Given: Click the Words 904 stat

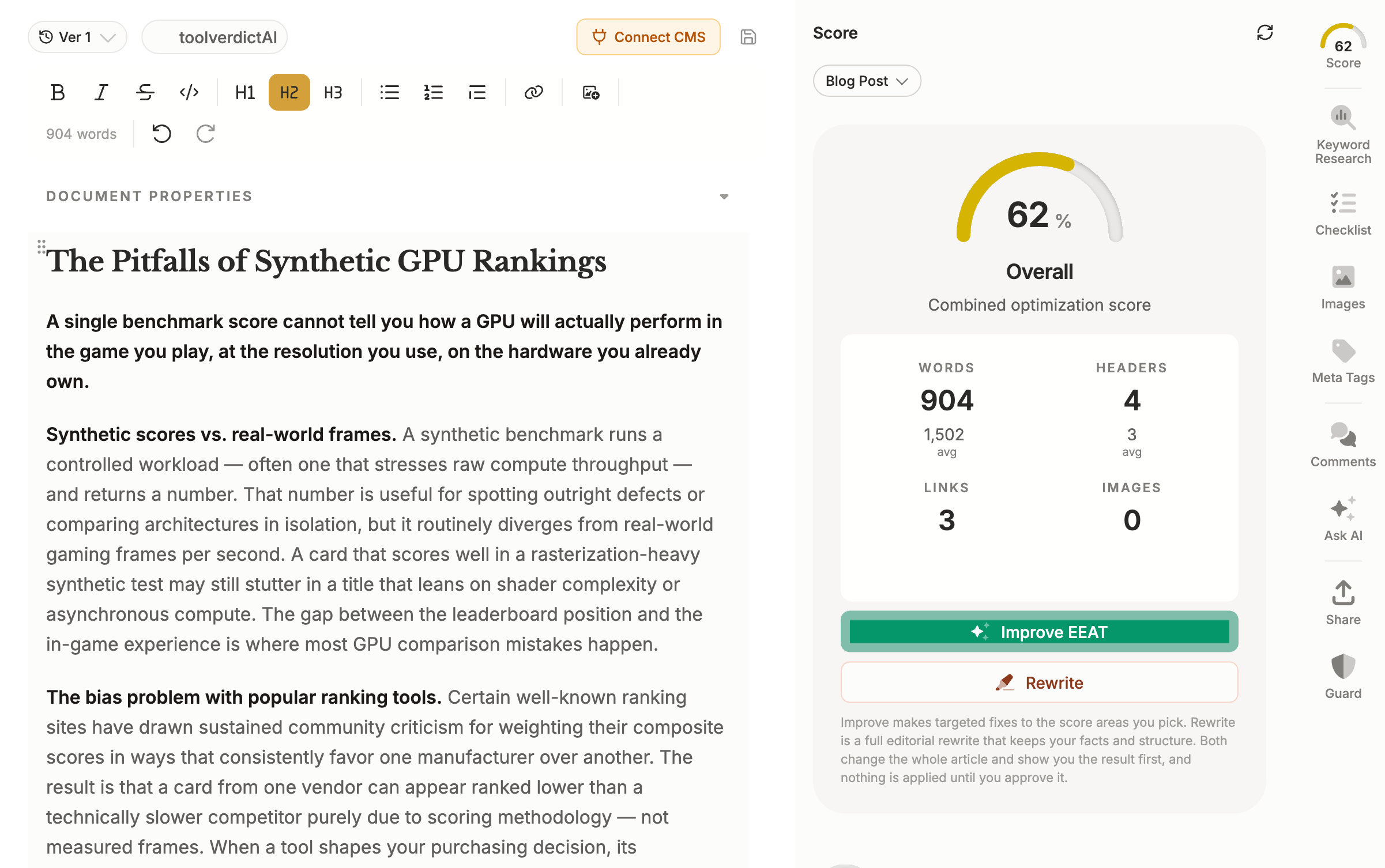Looking at the screenshot, I should click(947, 409).
